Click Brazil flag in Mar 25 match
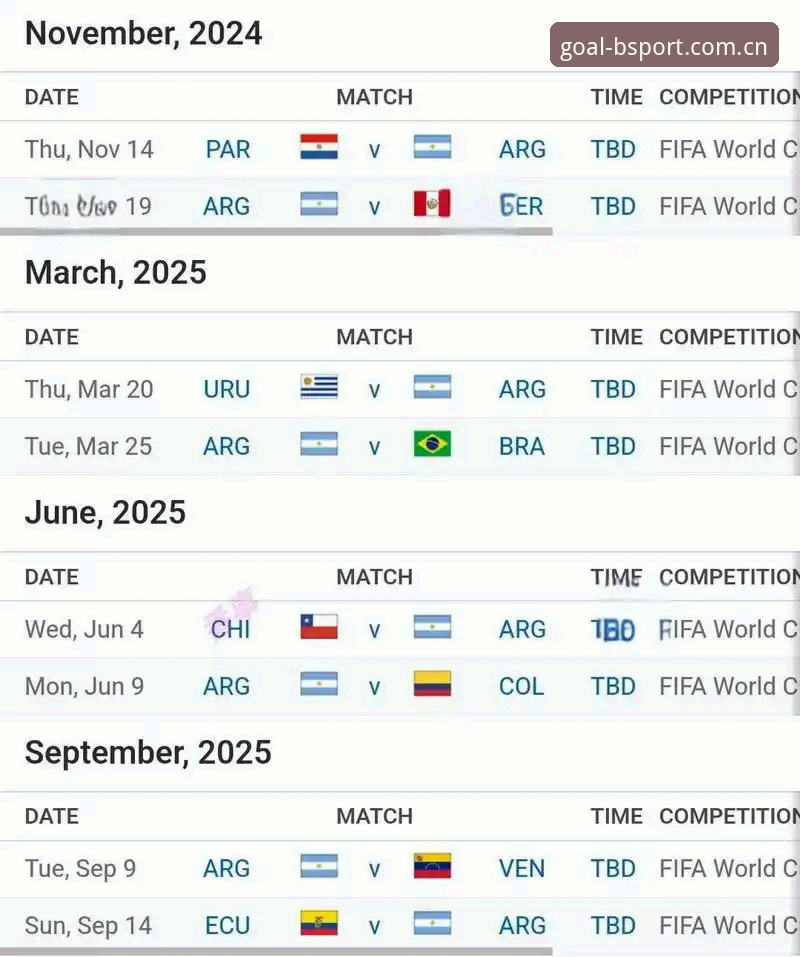This screenshot has height=957, width=800. coord(432,444)
